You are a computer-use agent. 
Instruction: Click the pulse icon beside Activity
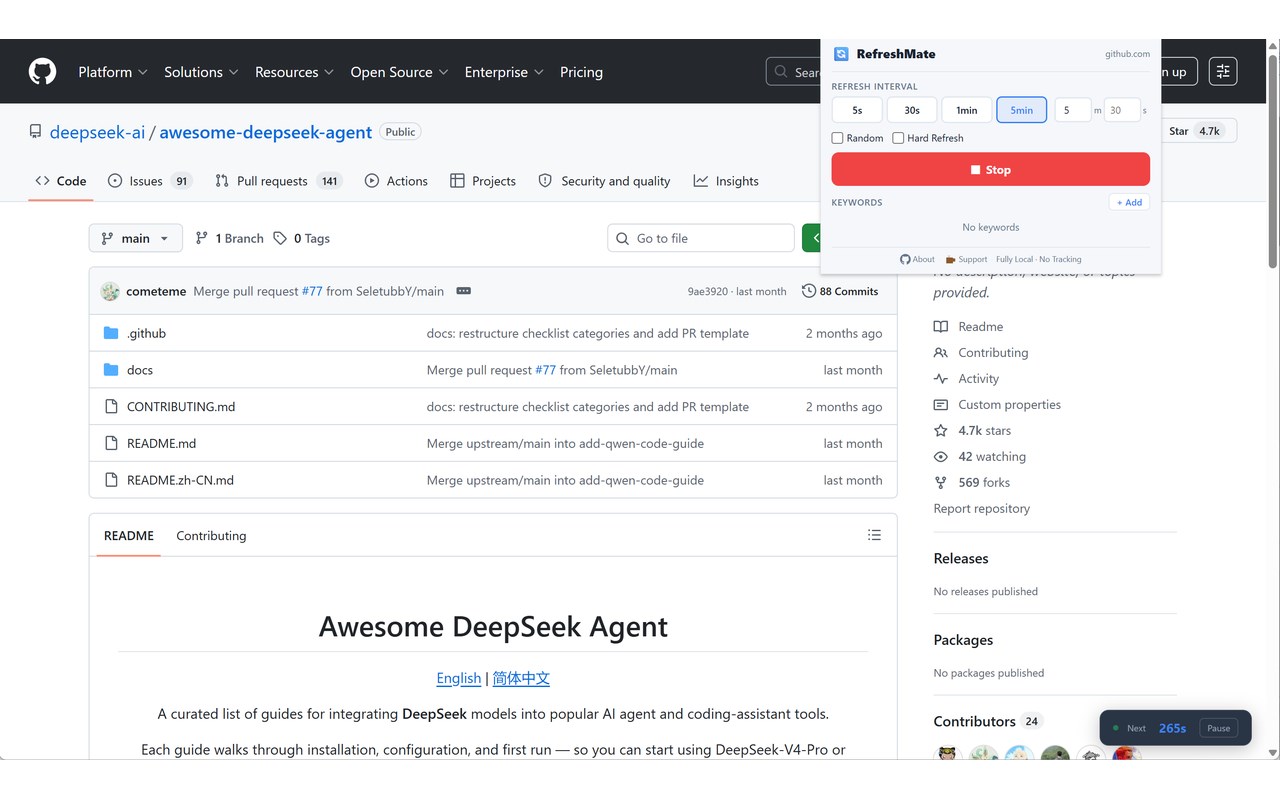[x=941, y=379]
